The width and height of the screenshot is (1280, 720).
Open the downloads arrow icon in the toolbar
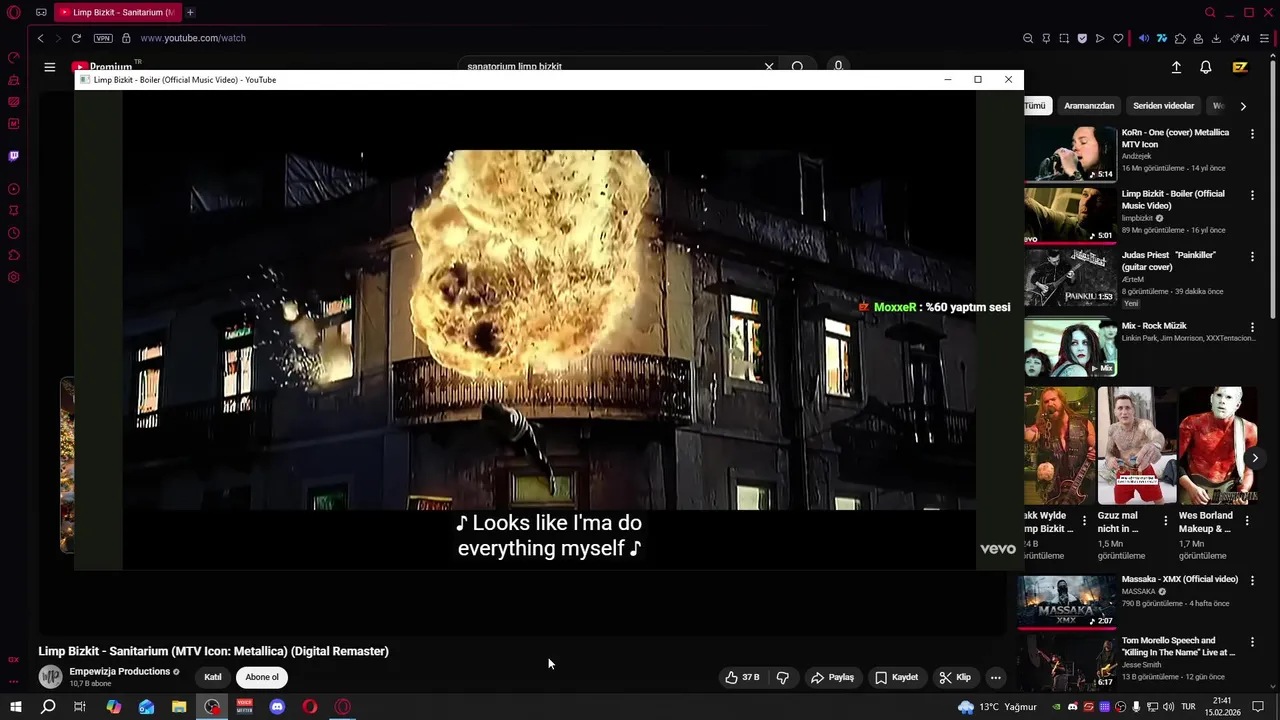click(1216, 38)
